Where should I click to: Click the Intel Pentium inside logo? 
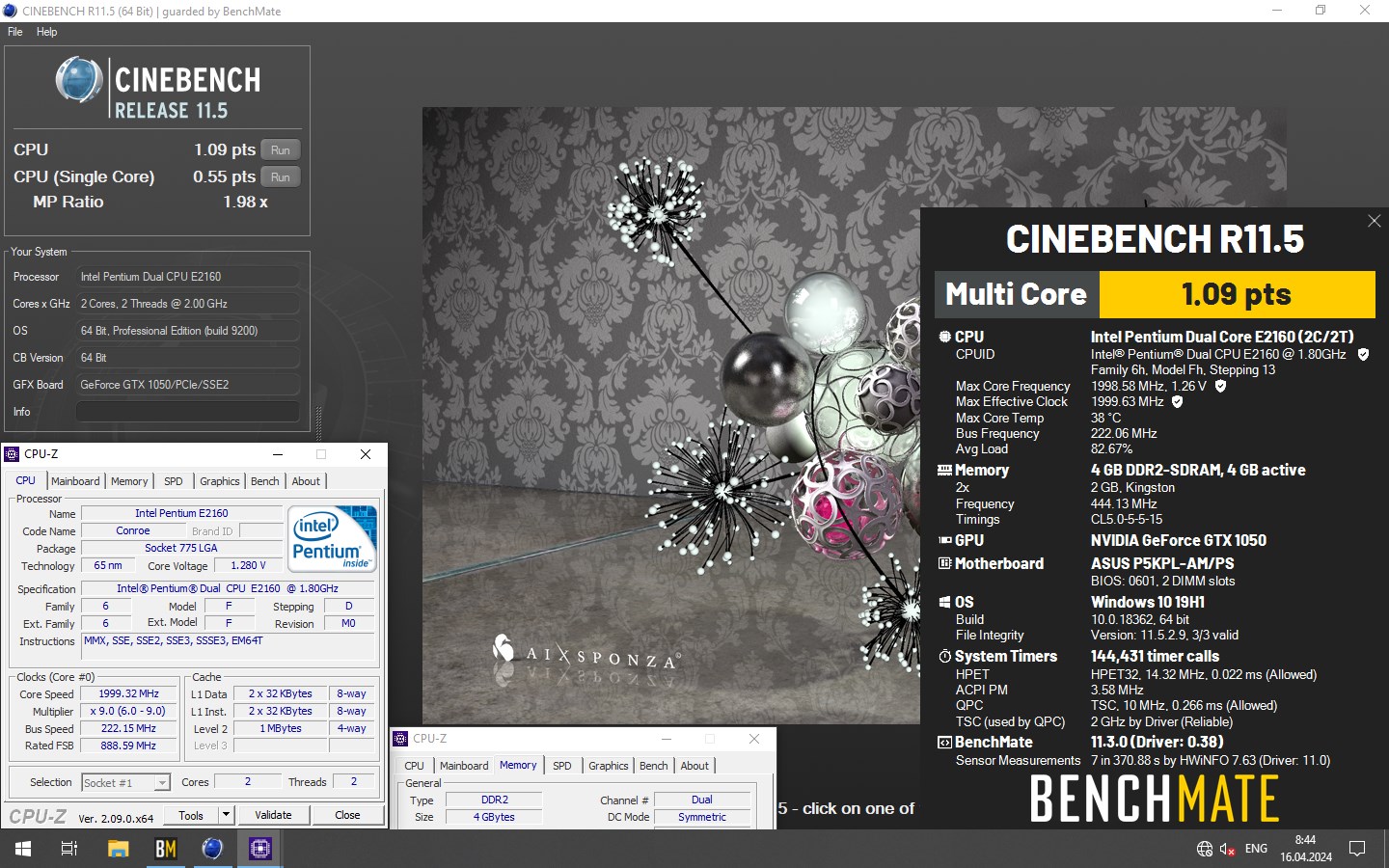[x=332, y=538]
